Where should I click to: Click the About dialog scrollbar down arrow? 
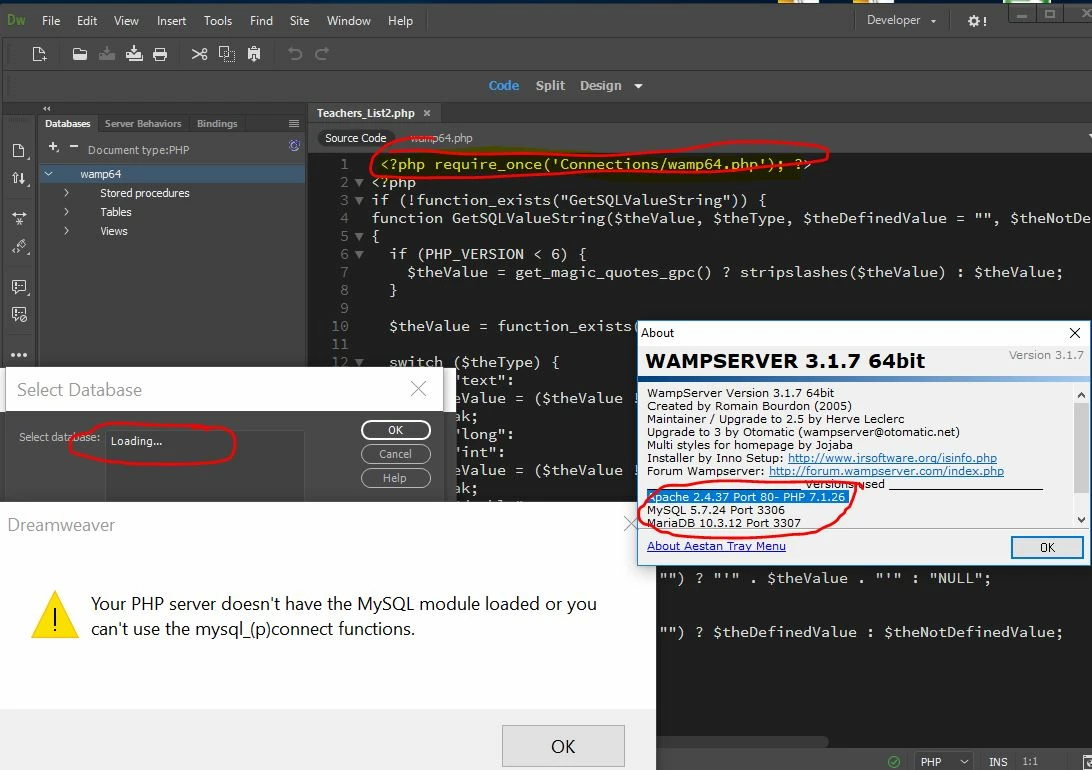[1081, 519]
